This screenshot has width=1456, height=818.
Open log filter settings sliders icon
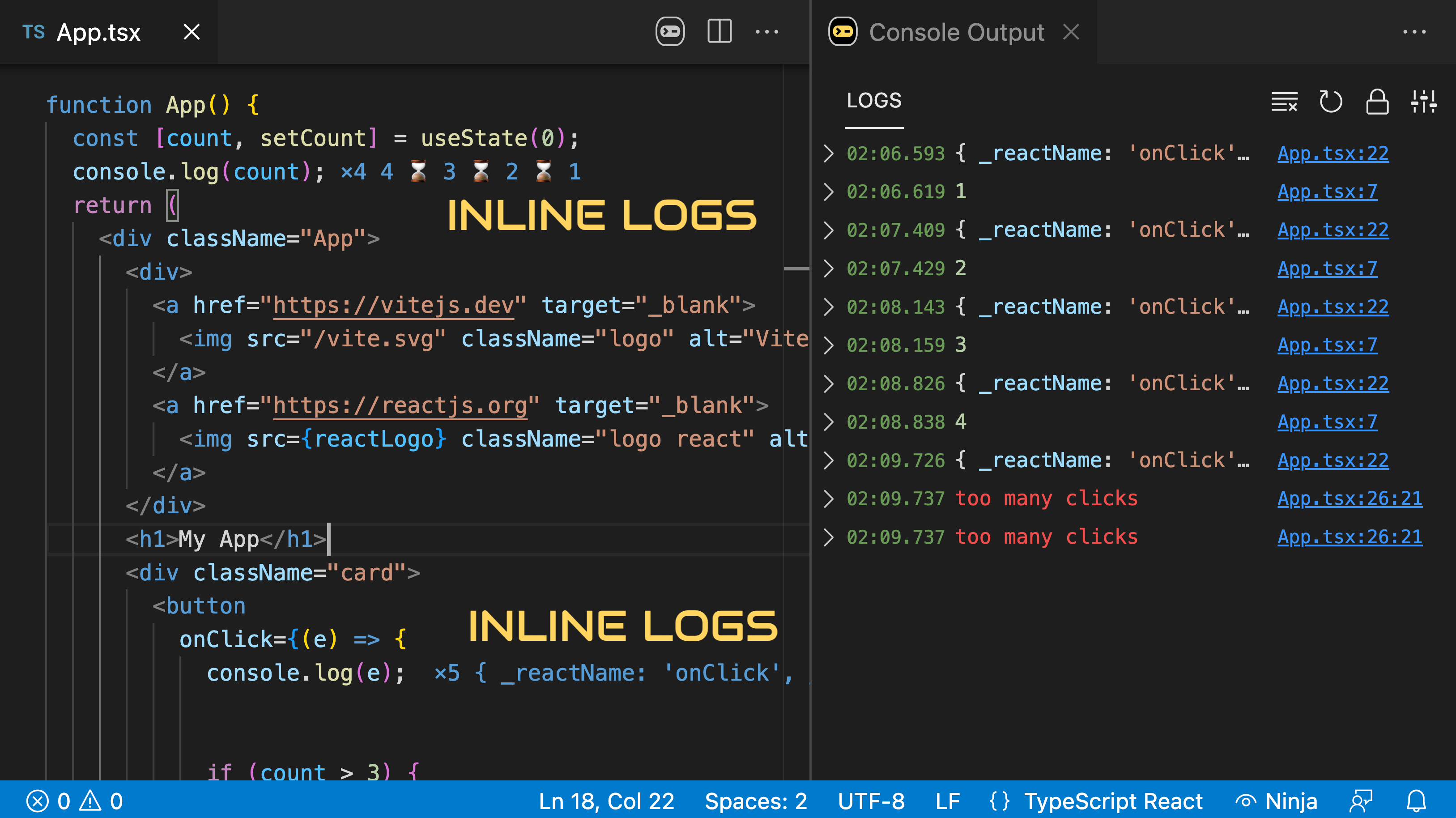pos(1424,102)
